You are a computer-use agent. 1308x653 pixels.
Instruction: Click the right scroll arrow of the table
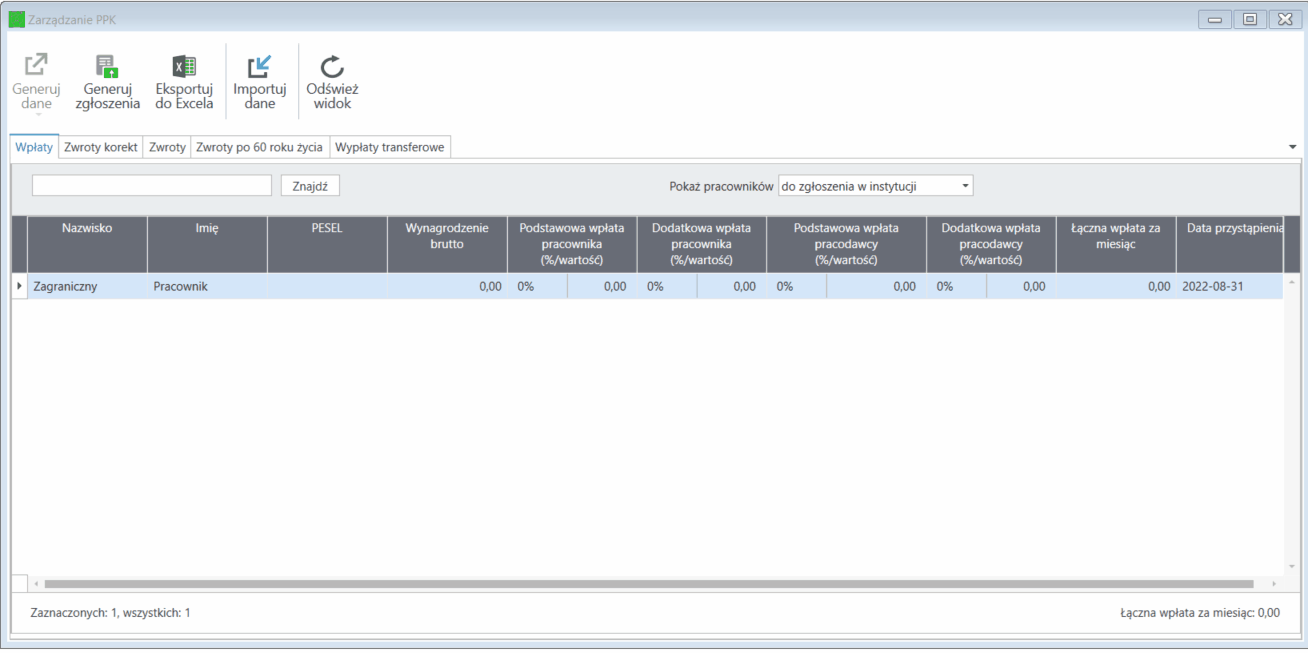tap(1273, 583)
